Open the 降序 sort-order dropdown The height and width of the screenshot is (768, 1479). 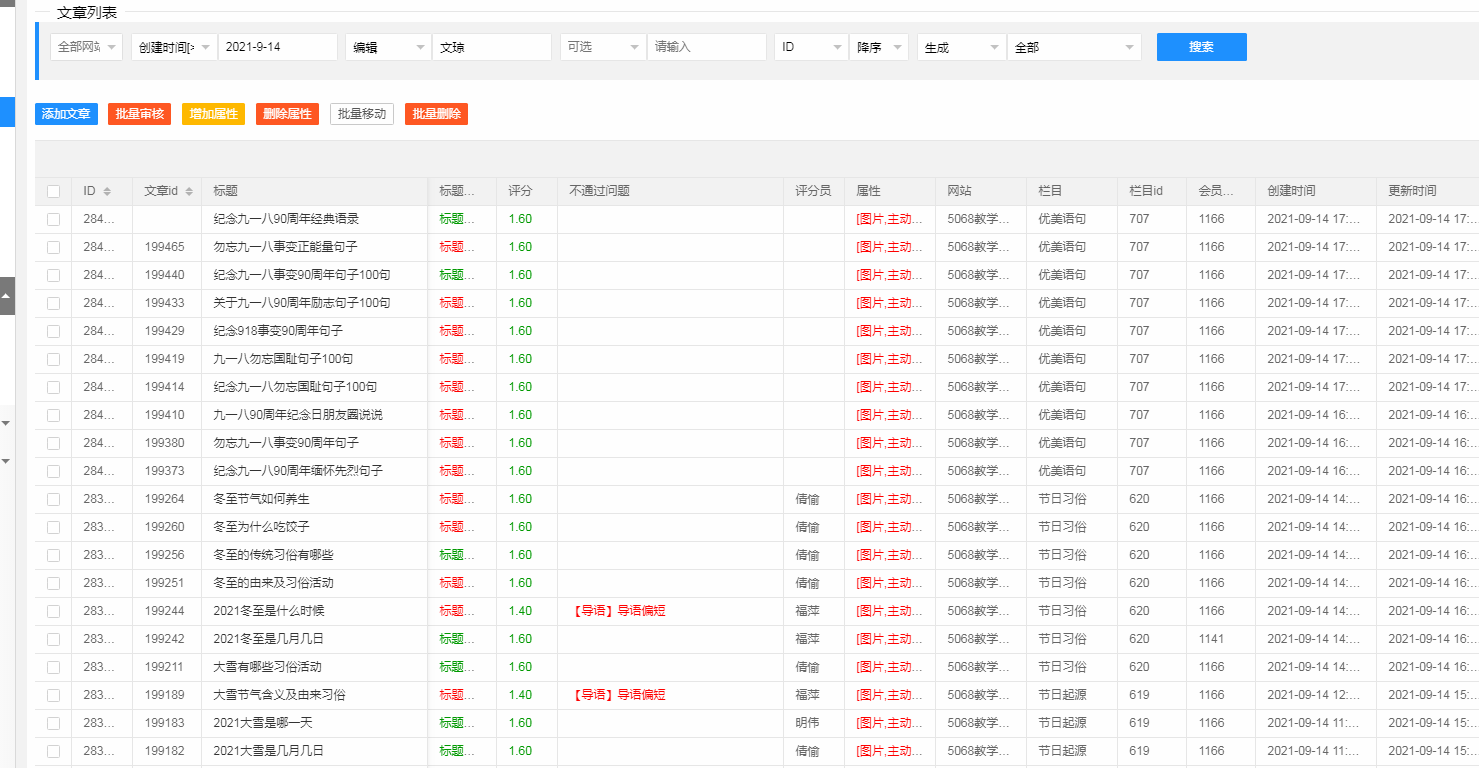(879, 47)
